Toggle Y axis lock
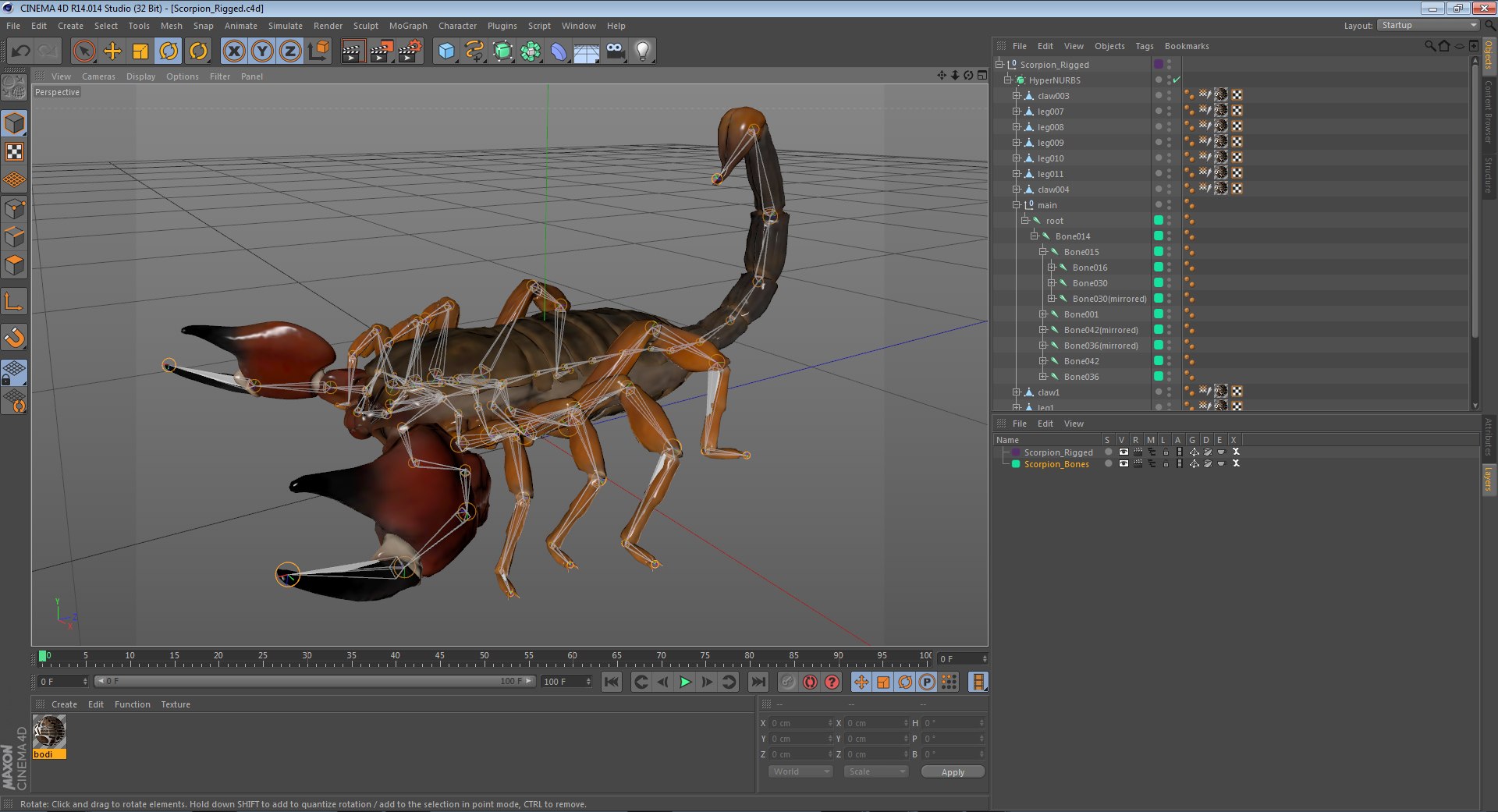 click(262, 51)
